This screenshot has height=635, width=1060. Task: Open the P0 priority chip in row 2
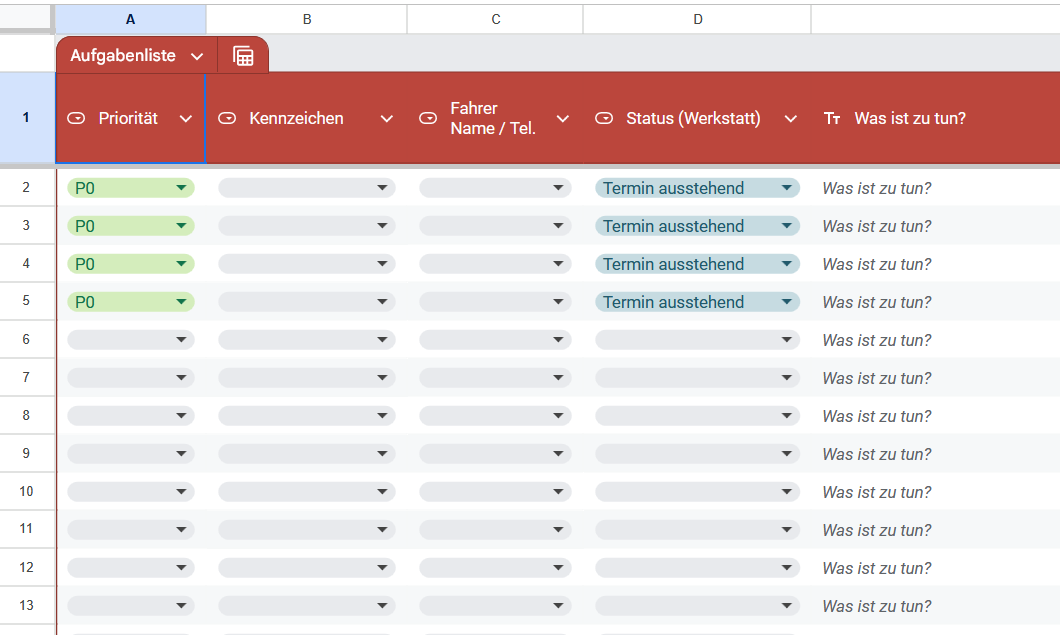tap(130, 188)
